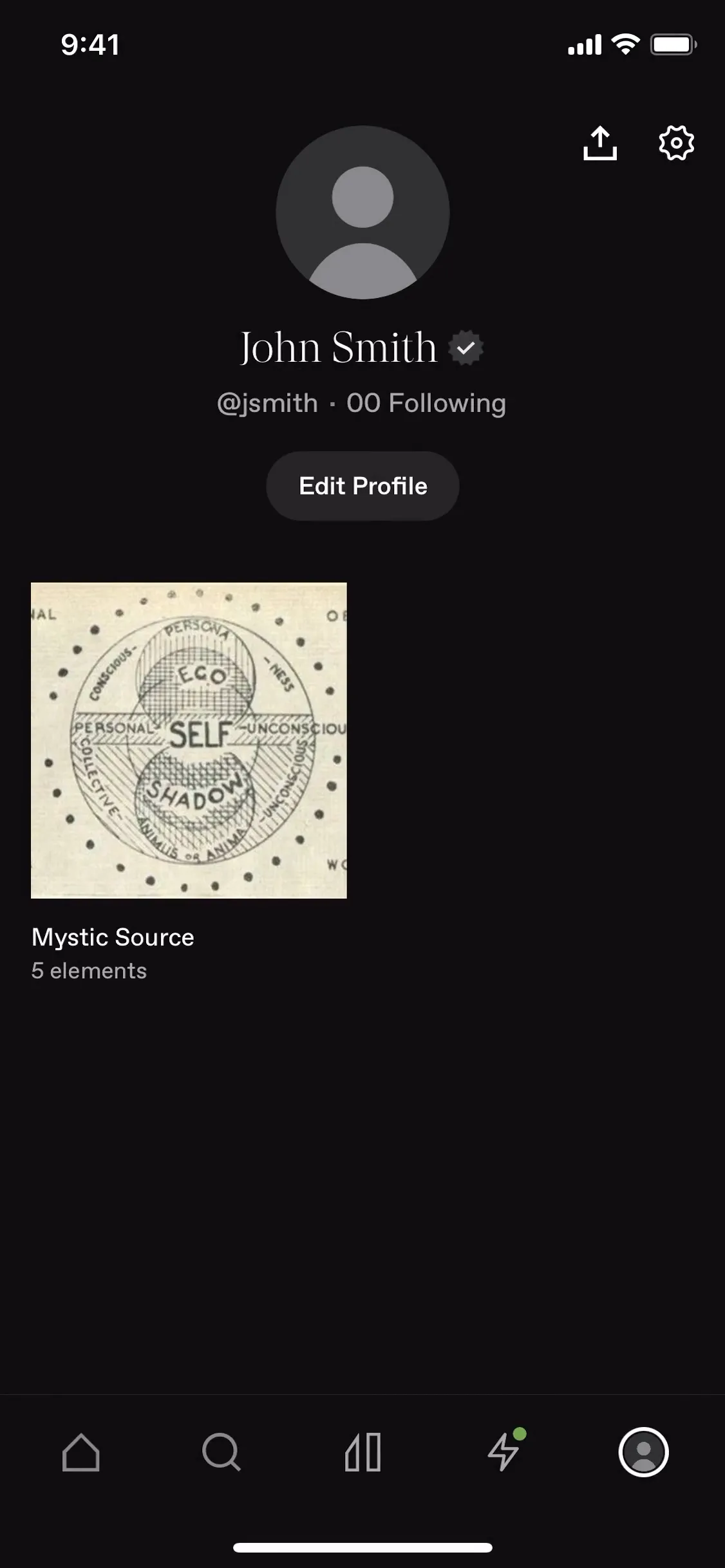Tap the 5 elements count label

tap(89, 971)
